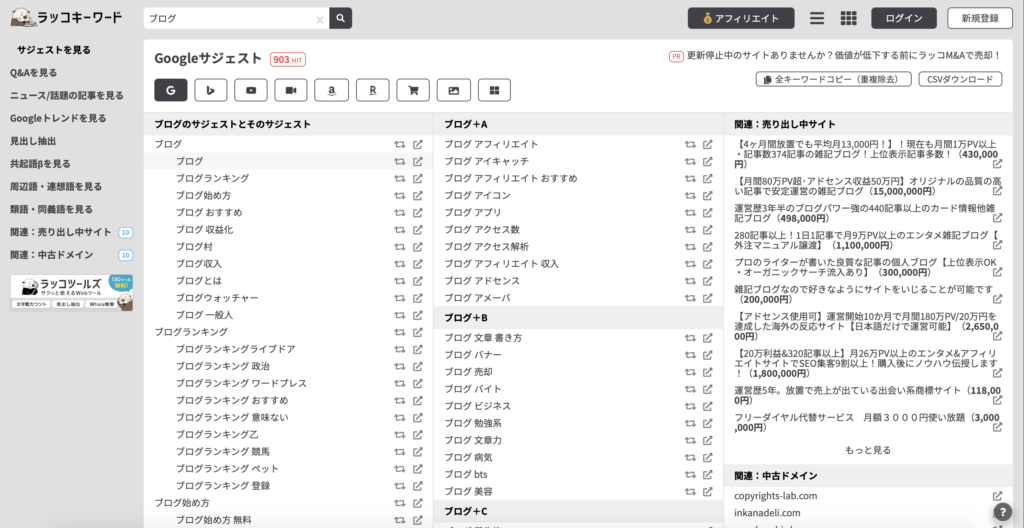This screenshot has height=528, width=1024.
Task: Open ニュース/話題の記事を見る in sidebar
Action: tap(67, 95)
